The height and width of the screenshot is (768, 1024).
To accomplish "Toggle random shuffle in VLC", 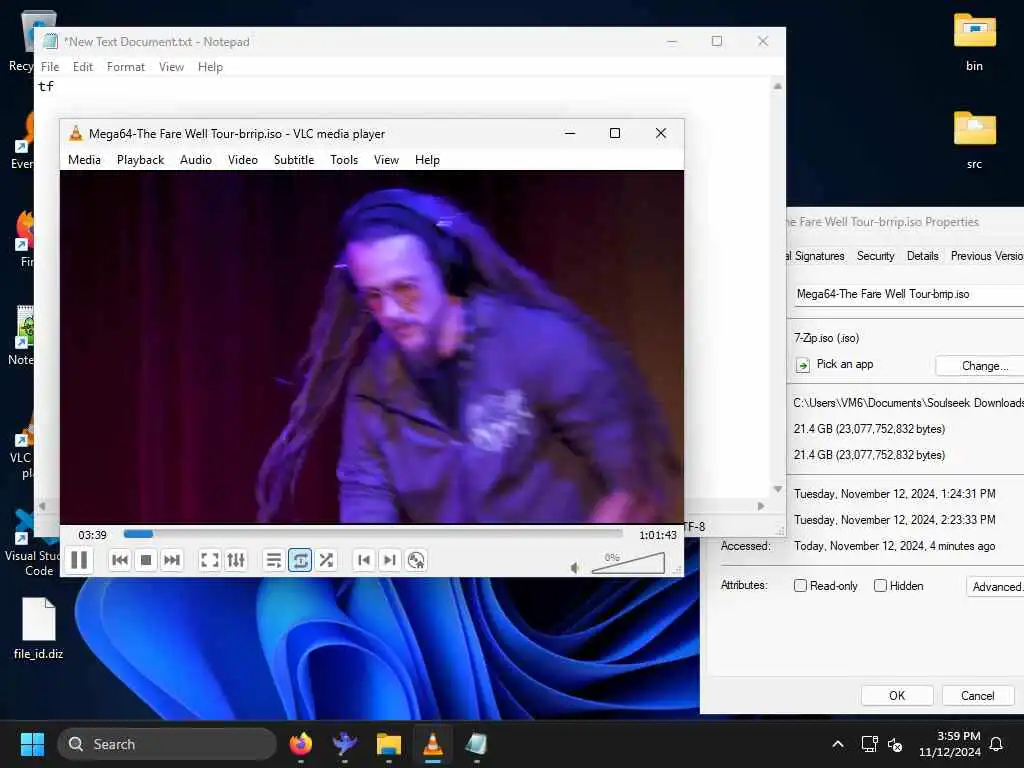I will [326, 560].
